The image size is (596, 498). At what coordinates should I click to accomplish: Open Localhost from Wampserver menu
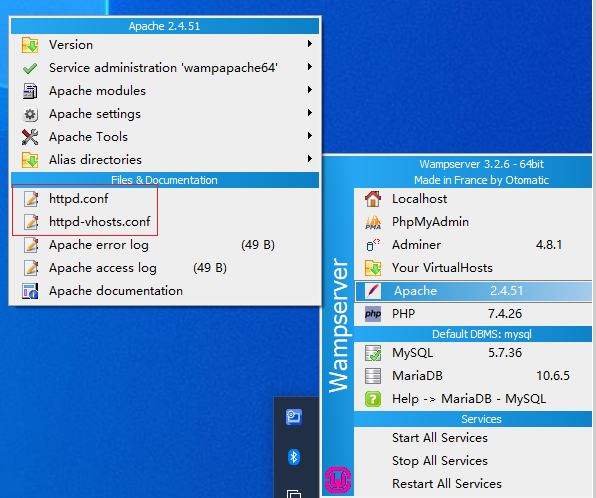pyautogui.click(x=473, y=199)
